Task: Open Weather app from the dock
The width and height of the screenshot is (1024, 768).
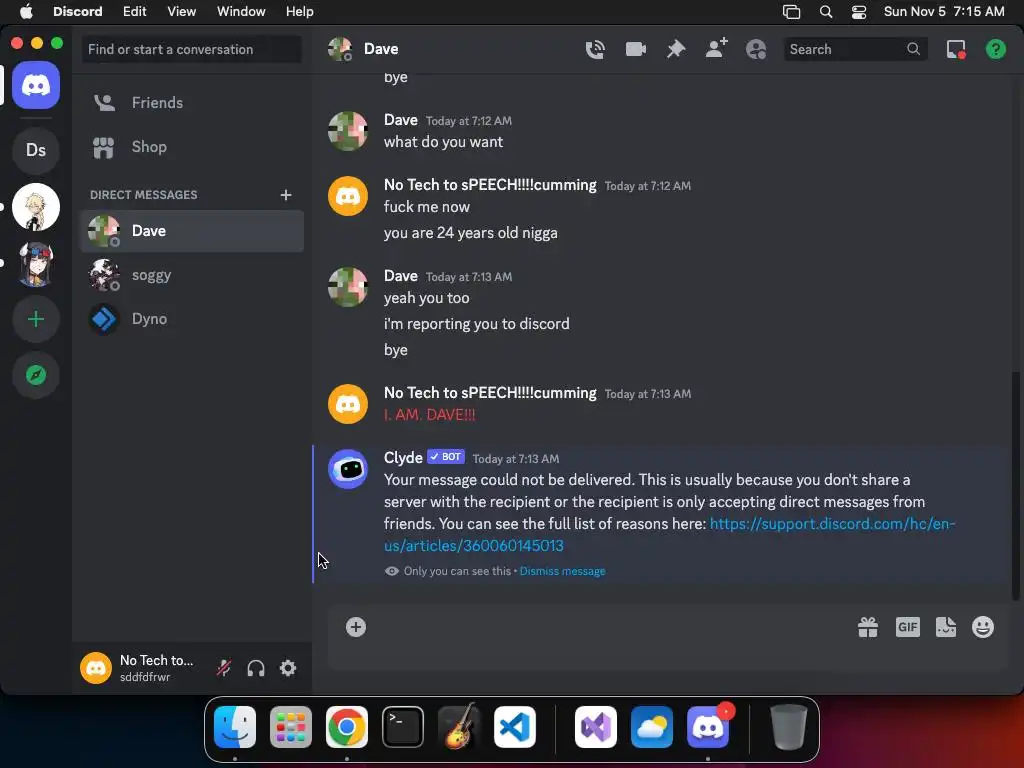Action: click(x=652, y=727)
